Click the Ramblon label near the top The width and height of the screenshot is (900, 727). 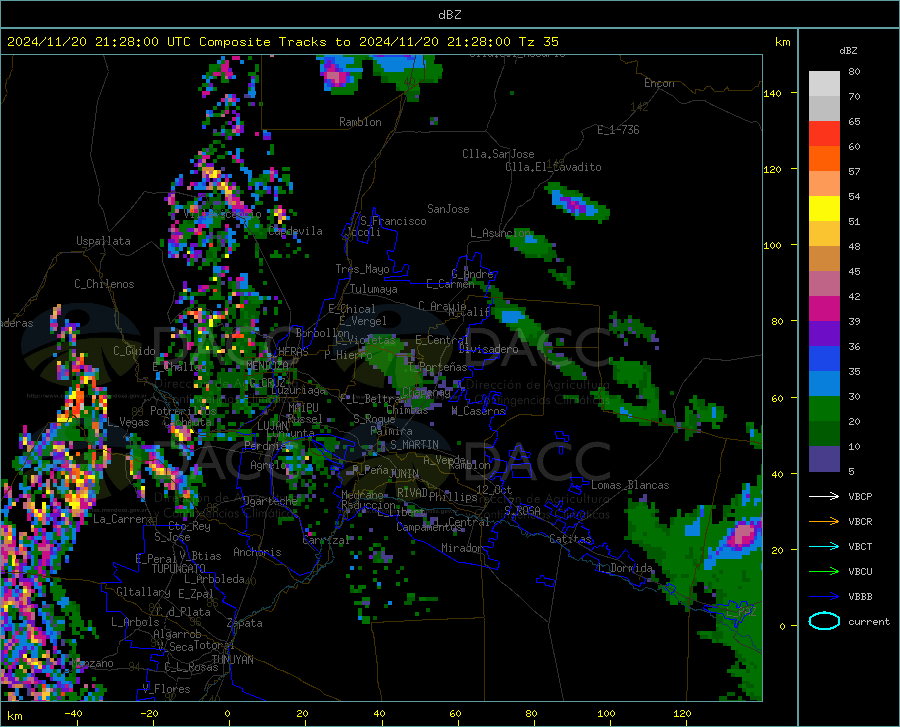tap(360, 122)
